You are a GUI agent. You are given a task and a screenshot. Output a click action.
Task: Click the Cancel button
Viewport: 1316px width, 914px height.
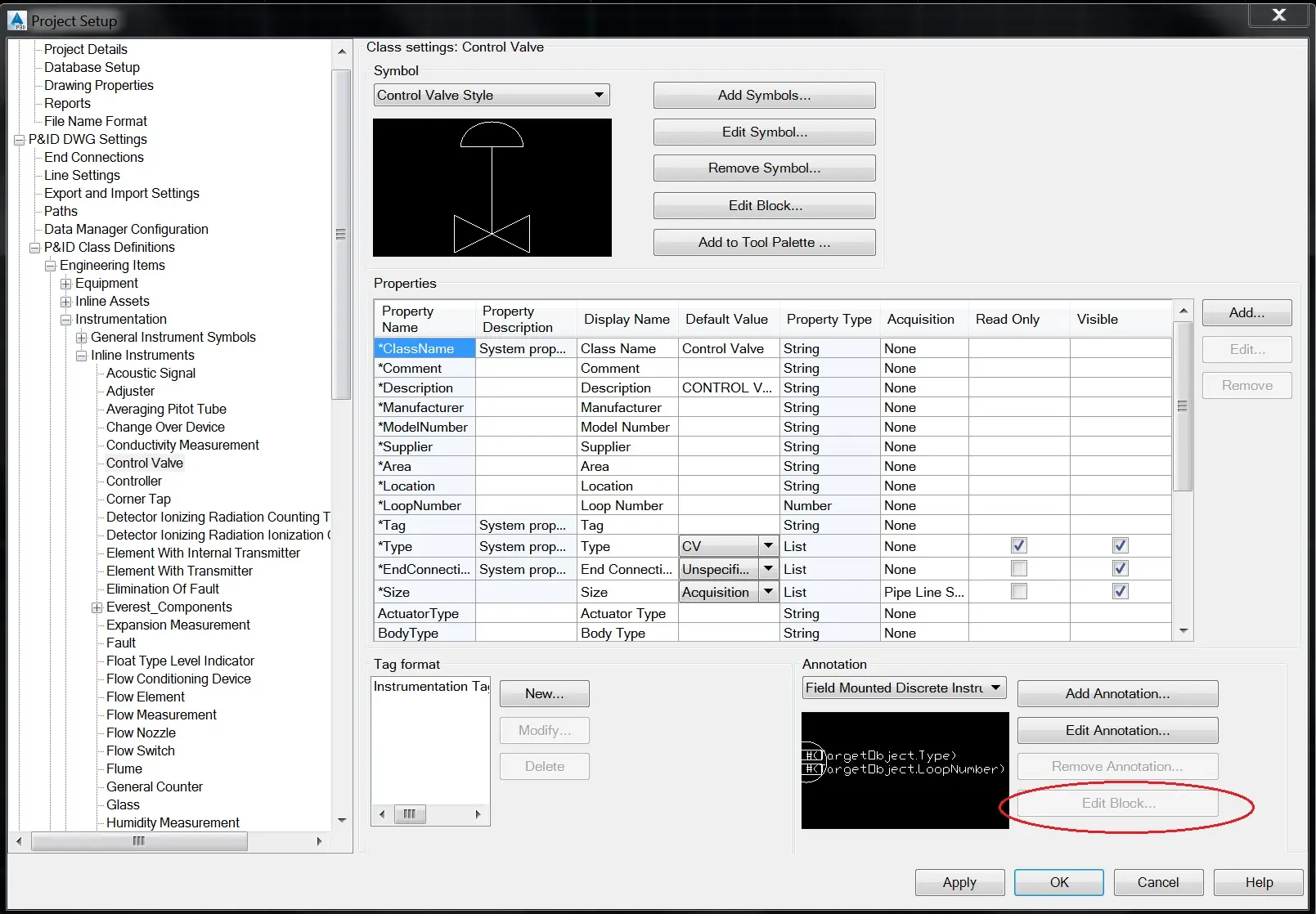tap(1158, 882)
